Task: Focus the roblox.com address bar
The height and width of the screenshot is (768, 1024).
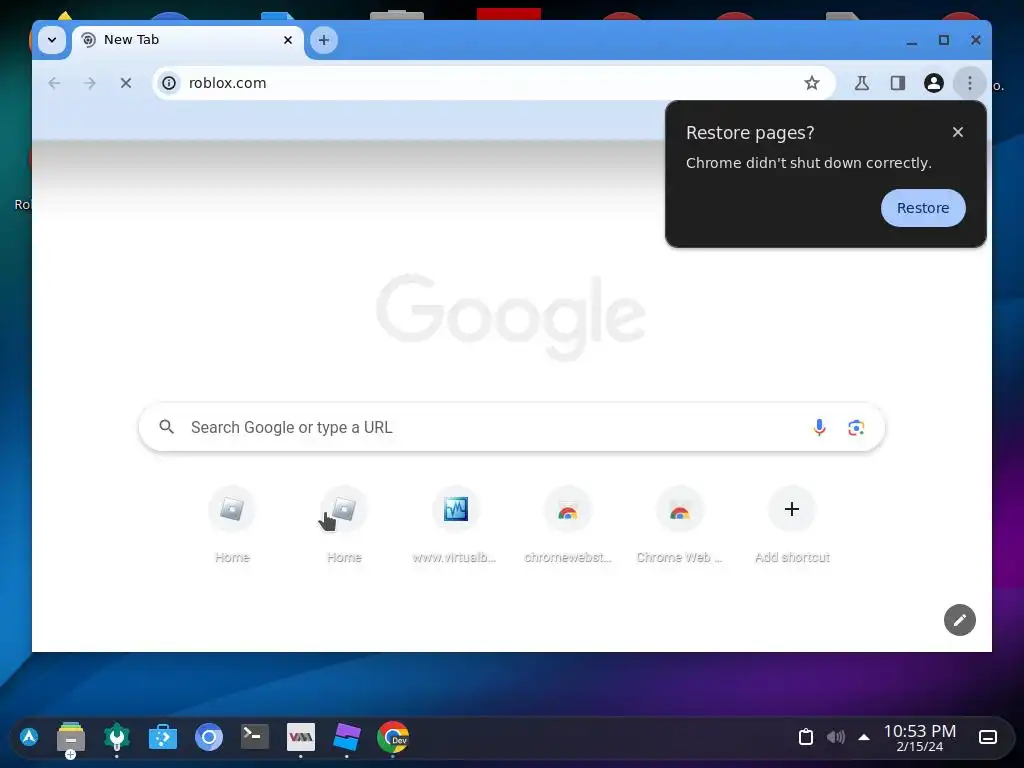Action: pyautogui.click(x=494, y=83)
